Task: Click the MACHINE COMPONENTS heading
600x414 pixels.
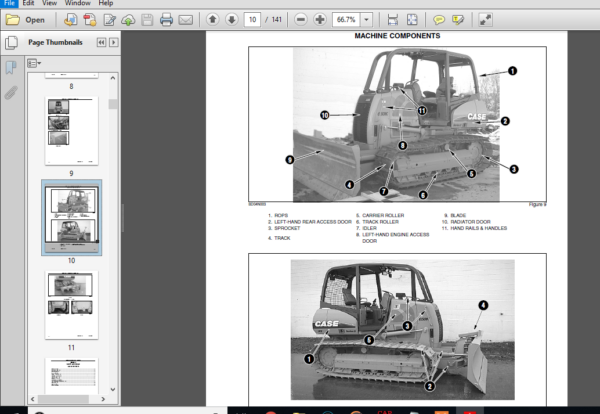Action: [397, 36]
